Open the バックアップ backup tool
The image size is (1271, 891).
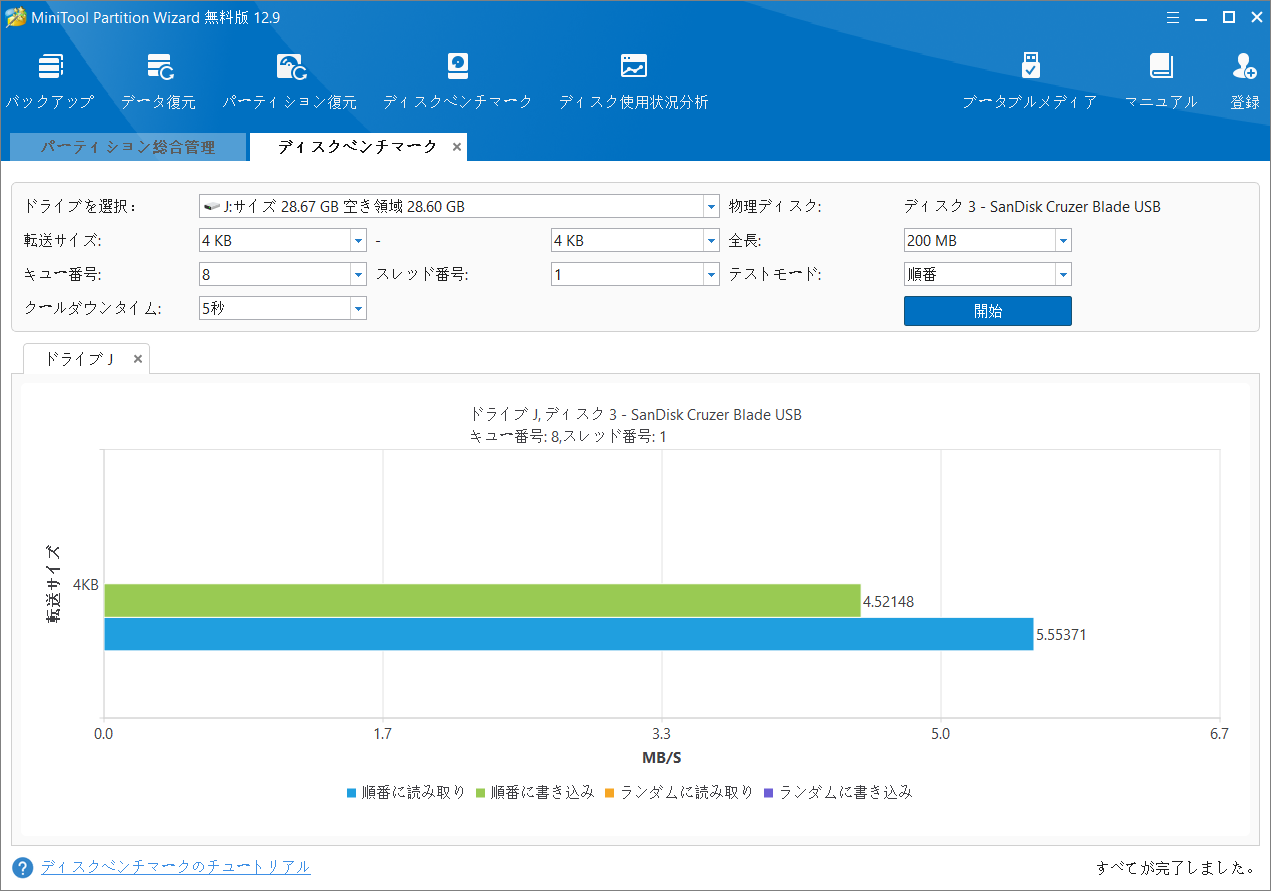click(50, 80)
